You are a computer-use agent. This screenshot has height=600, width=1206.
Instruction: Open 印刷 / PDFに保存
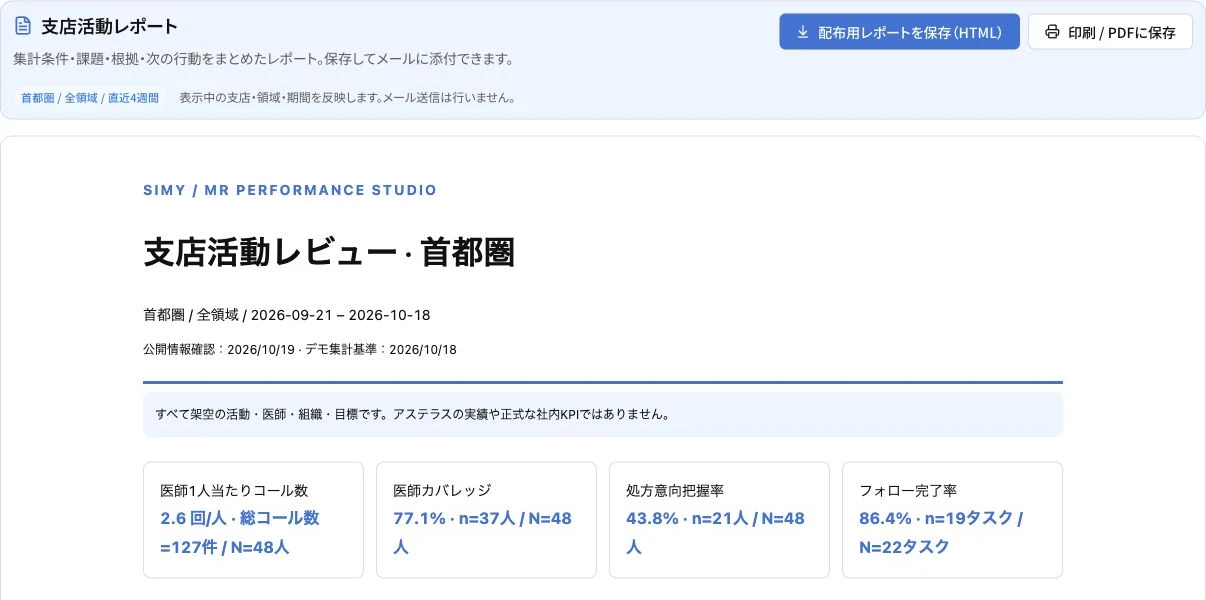pos(1110,32)
